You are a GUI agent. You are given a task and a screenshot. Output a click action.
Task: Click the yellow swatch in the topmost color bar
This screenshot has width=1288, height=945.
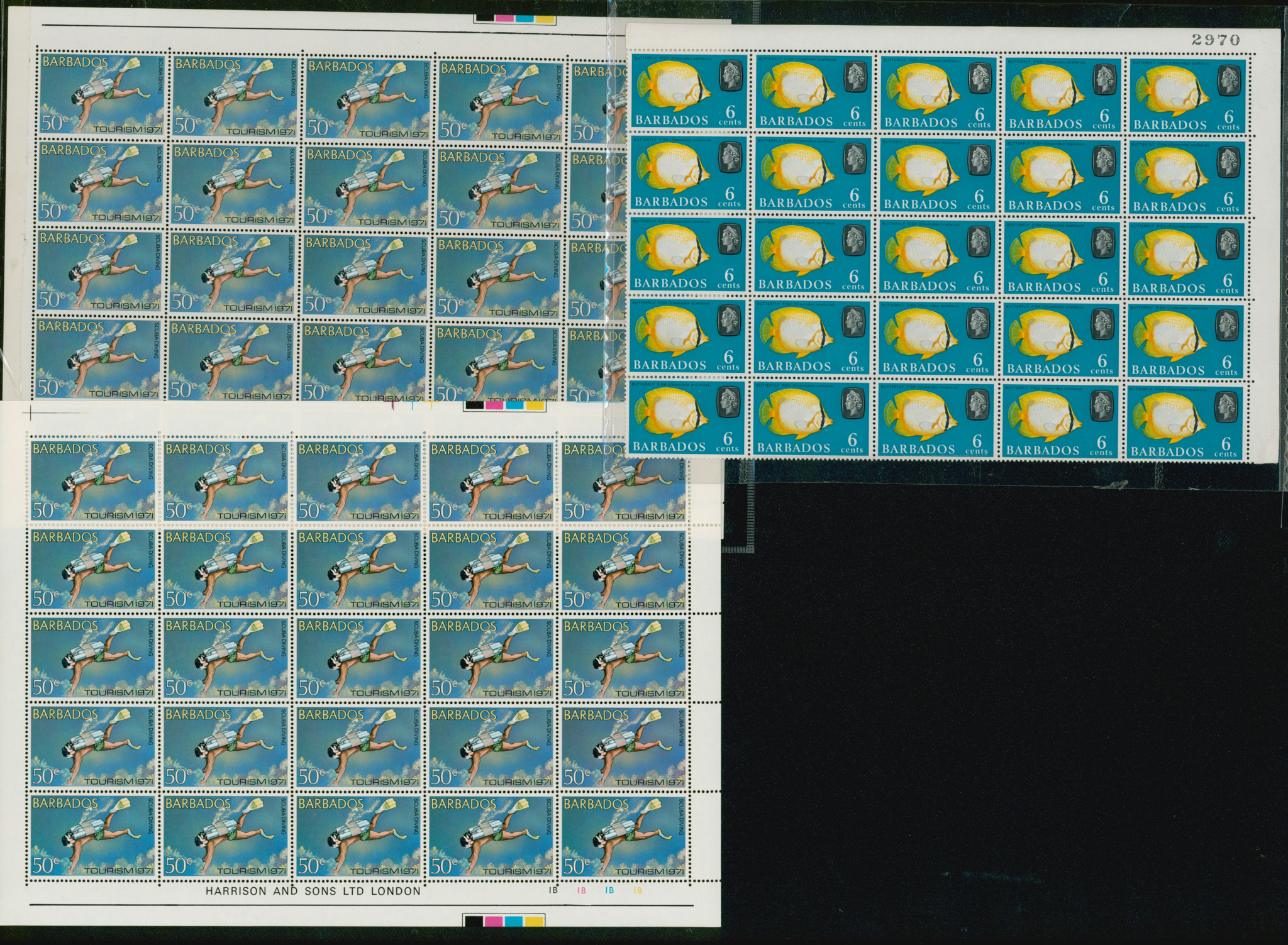[545, 19]
